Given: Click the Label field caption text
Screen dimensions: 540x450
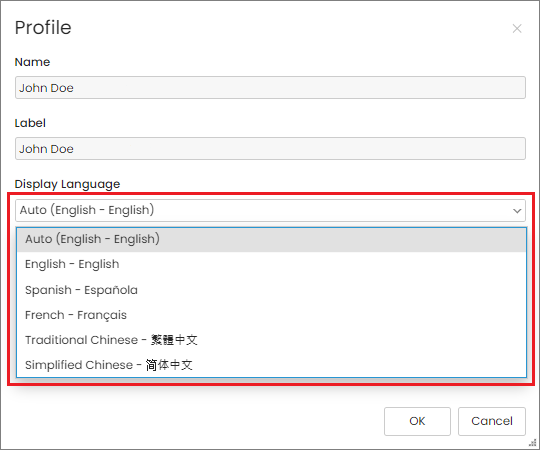Looking at the screenshot, I should pyautogui.click(x=30, y=123).
